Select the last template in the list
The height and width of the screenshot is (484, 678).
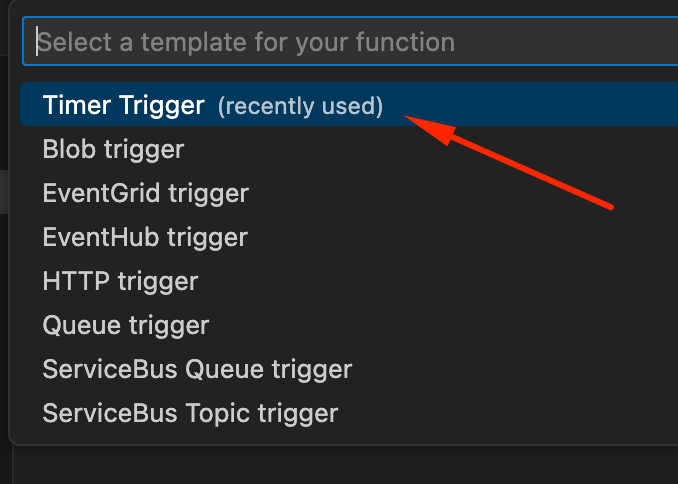pos(349,413)
